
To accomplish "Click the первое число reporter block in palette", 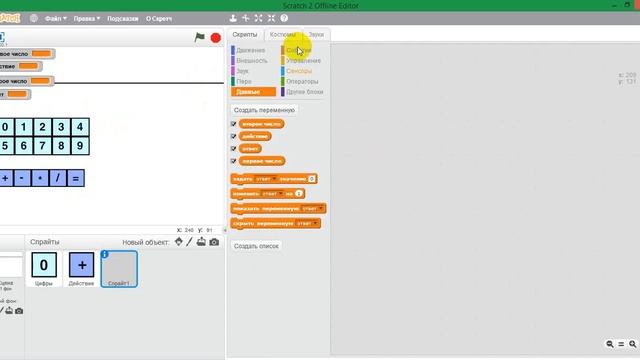I will click(262, 161).
